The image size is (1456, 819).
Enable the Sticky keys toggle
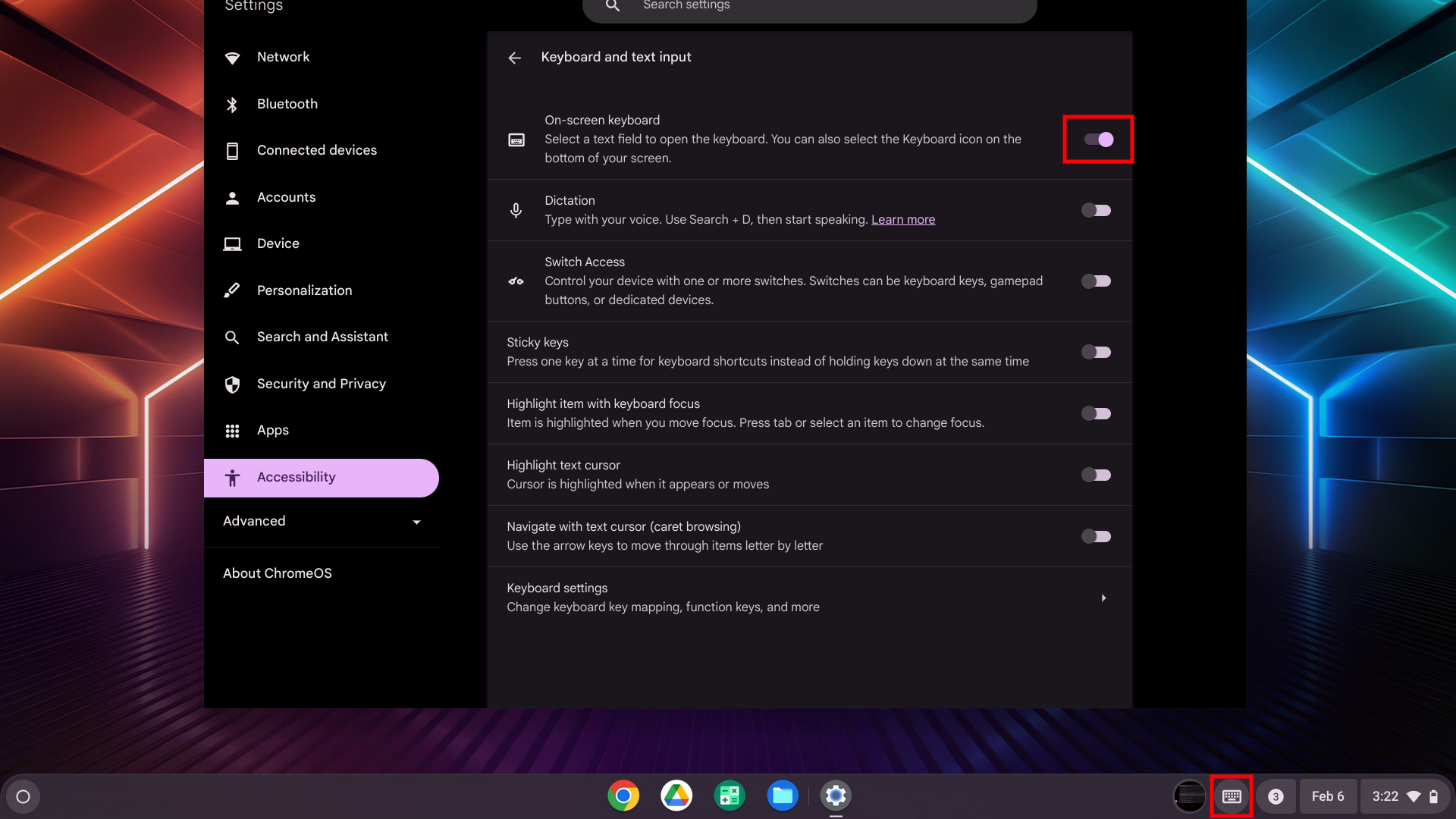tap(1096, 353)
